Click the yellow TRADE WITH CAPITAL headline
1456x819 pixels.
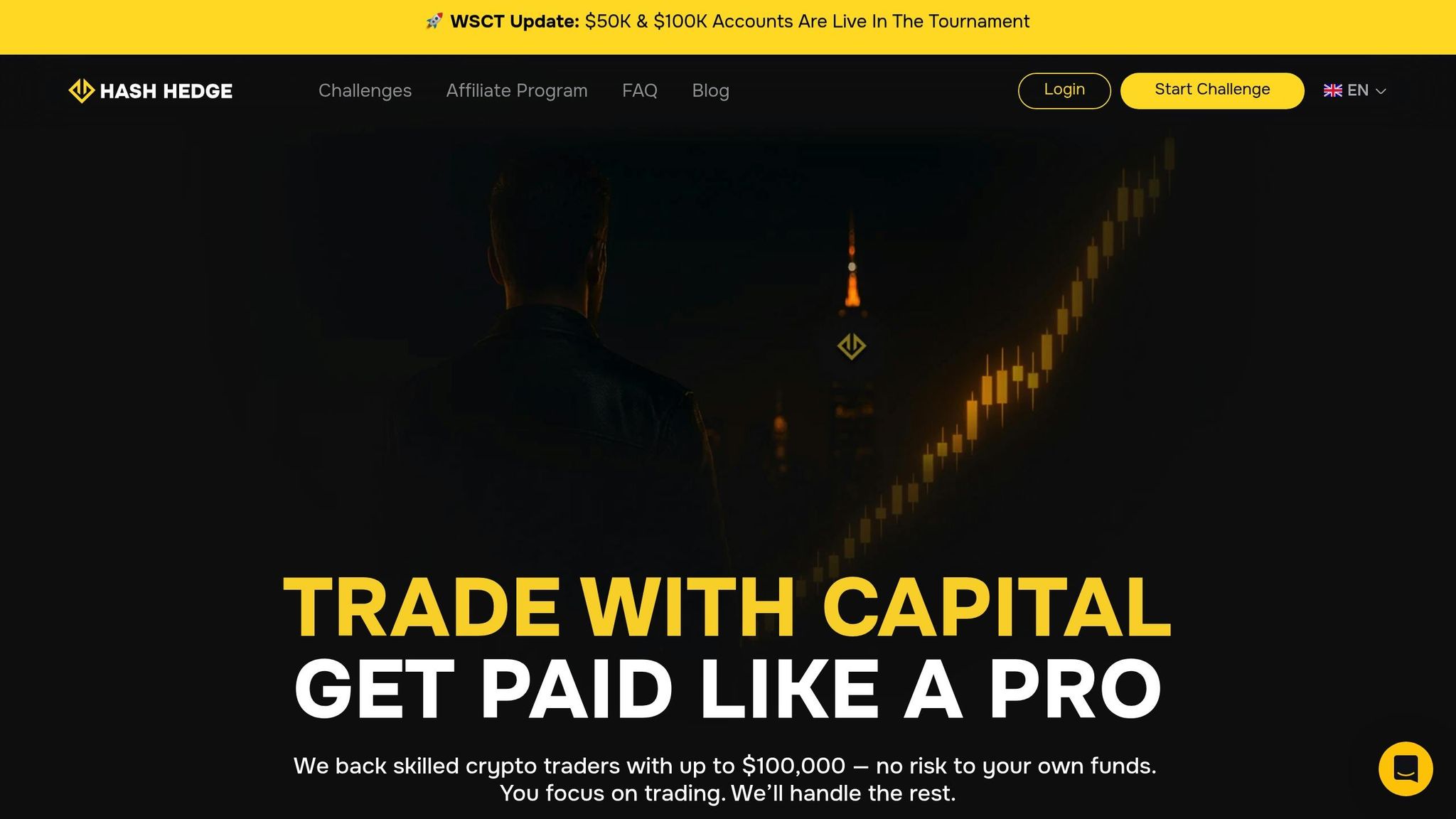point(727,606)
